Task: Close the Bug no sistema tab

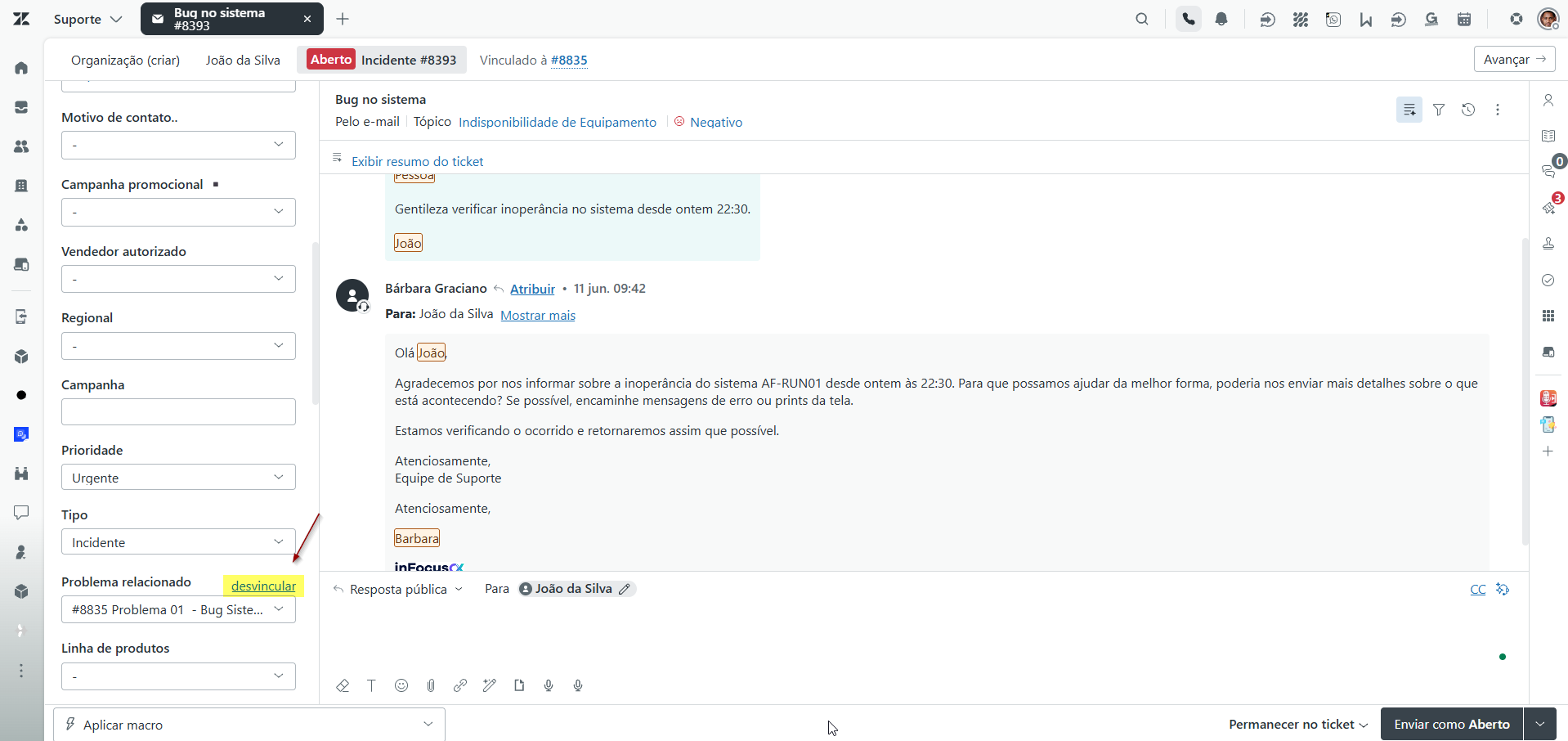Action: [307, 19]
